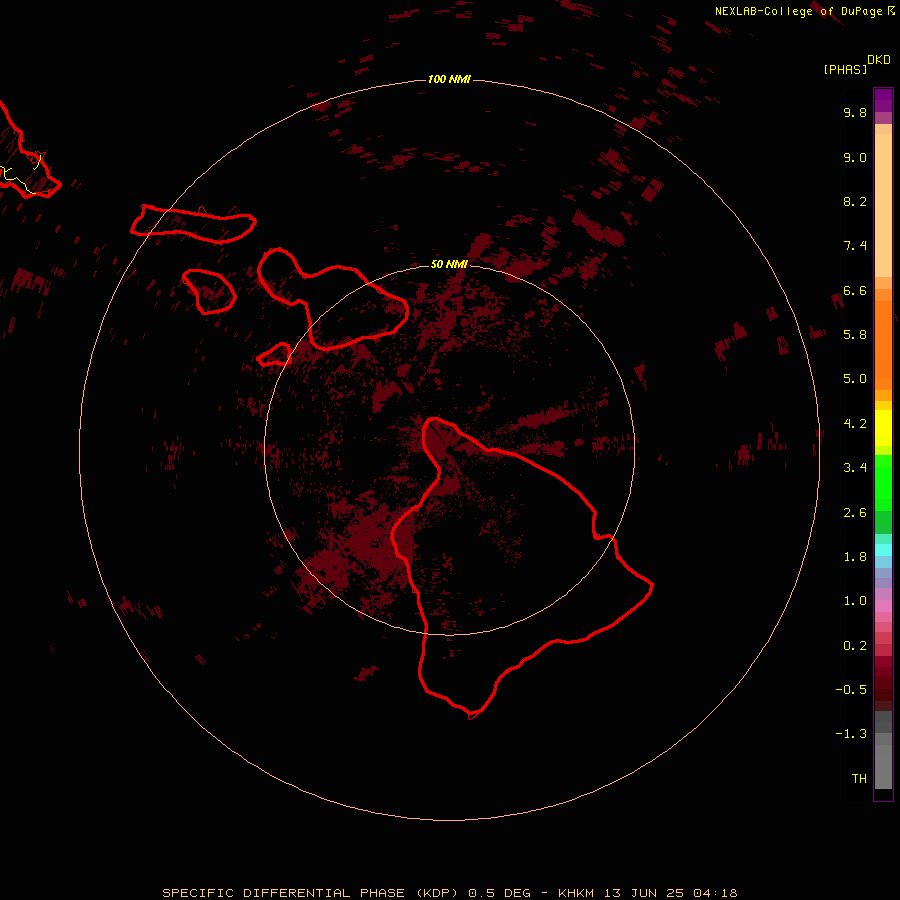Click the cyan color bar segment
The image size is (900, 900).
pyautogui.click(x=883, y=550)
